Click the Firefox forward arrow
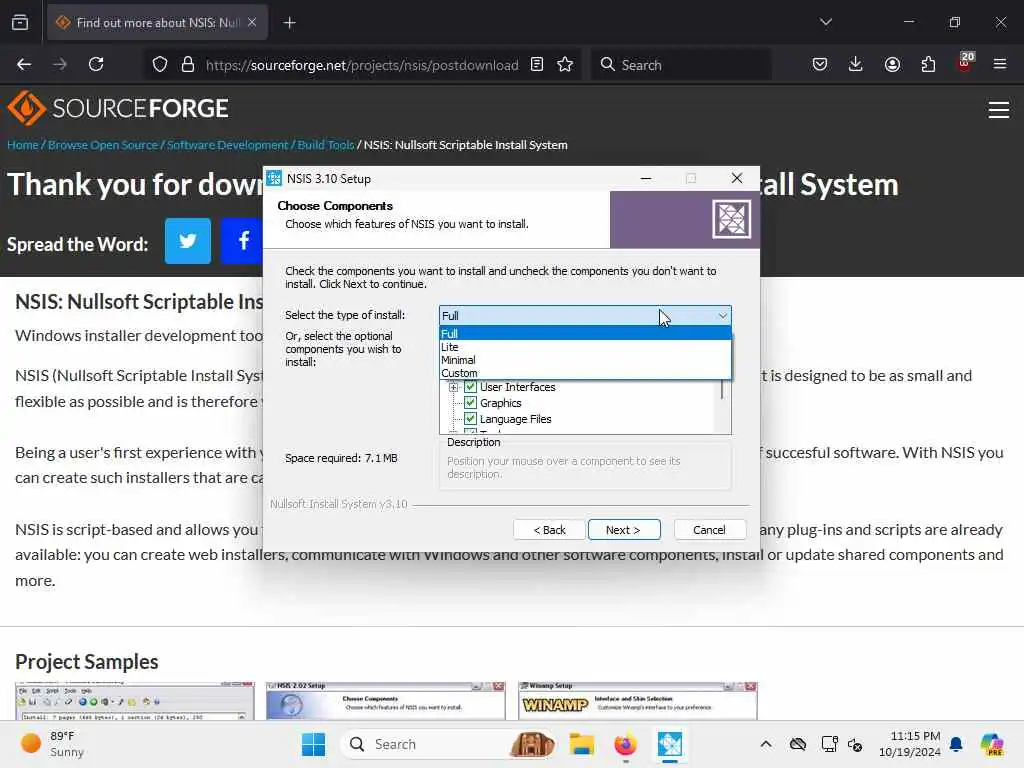The height and width of the screenshot is (768, 1024). 59,64
